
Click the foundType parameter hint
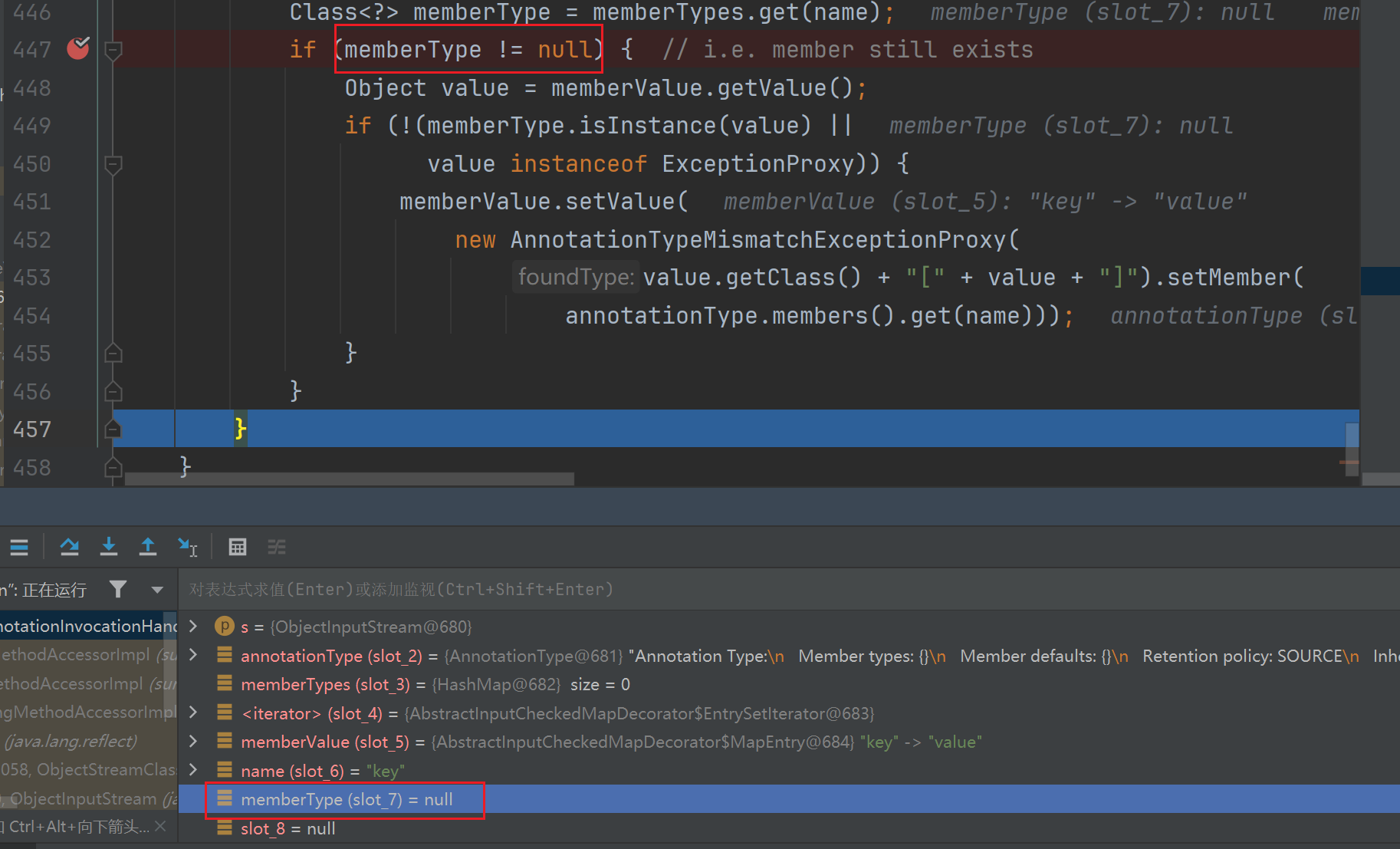pos(576,277)
